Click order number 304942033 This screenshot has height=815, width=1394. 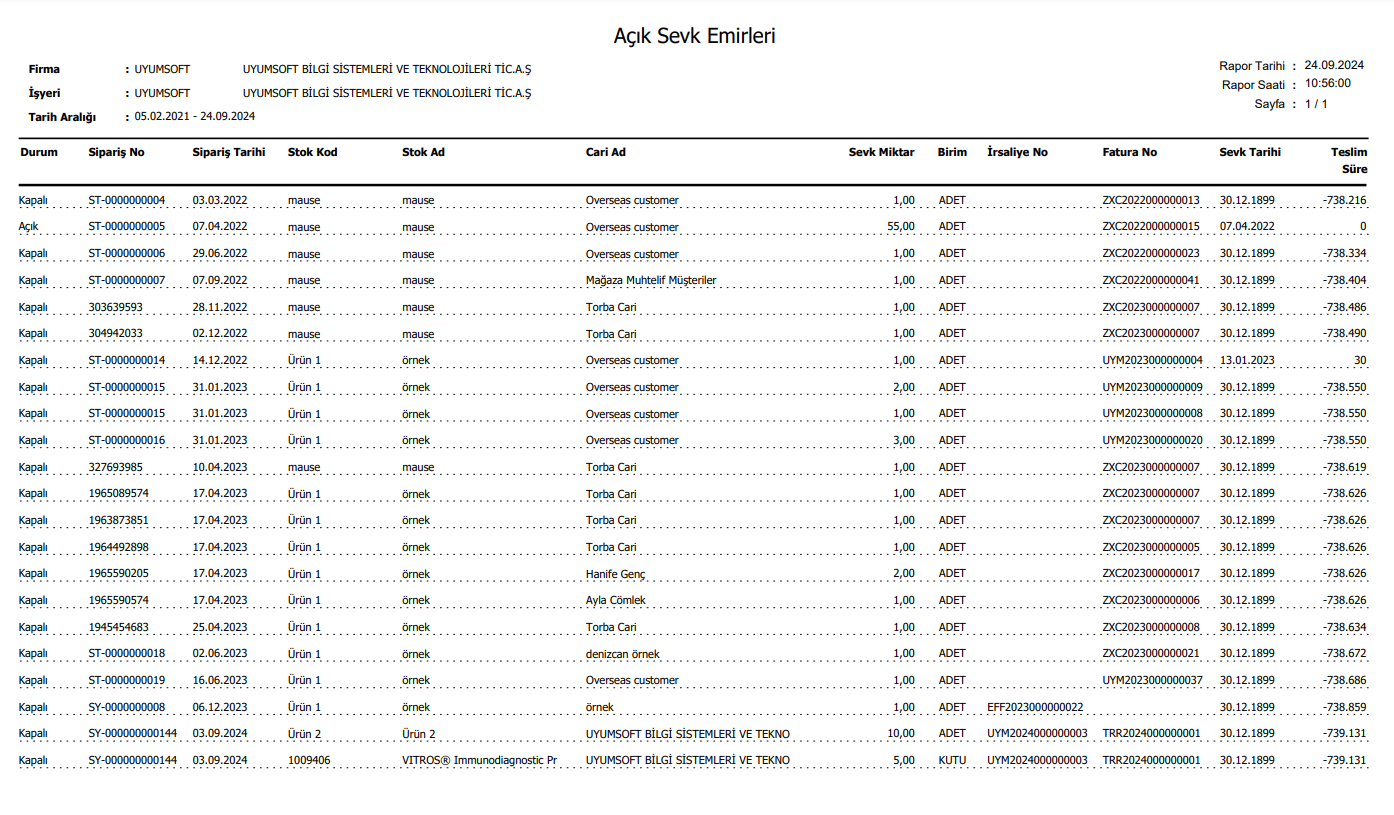click(x=115, y=334)
